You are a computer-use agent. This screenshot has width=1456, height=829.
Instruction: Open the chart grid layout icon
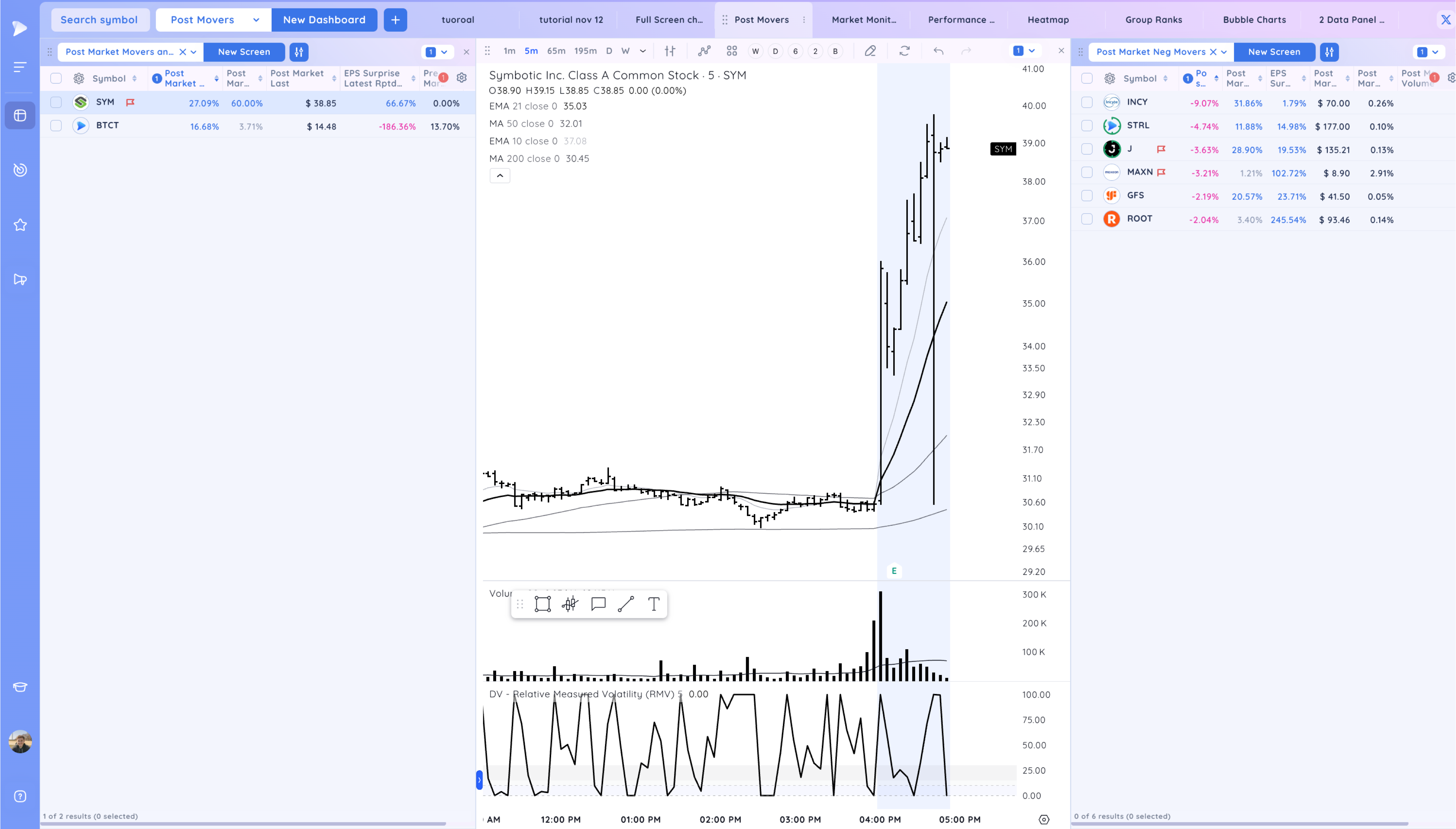pyautogui.click(x=732, y=51)
